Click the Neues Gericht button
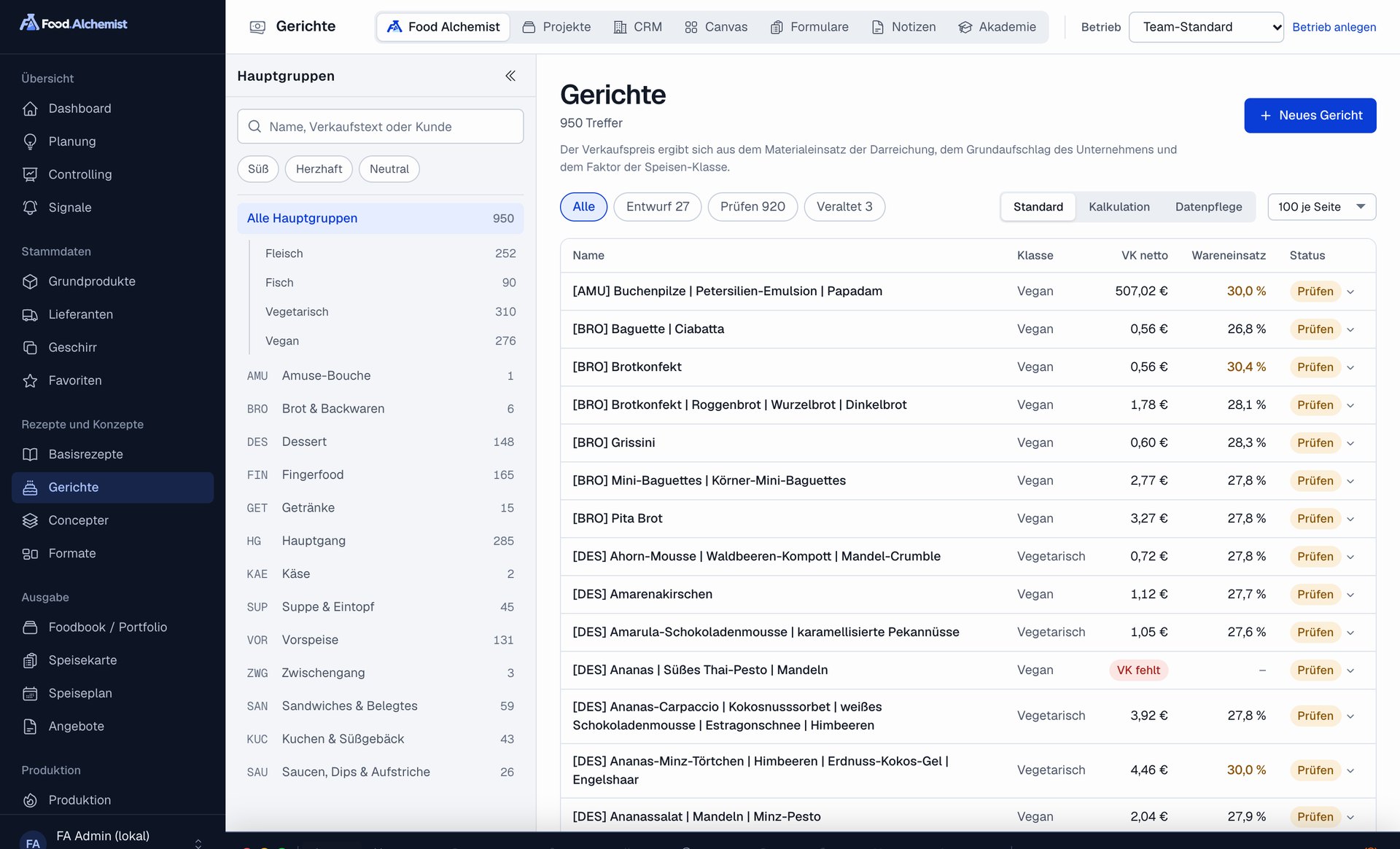The image size is (1400, 849). [1310, 116]
